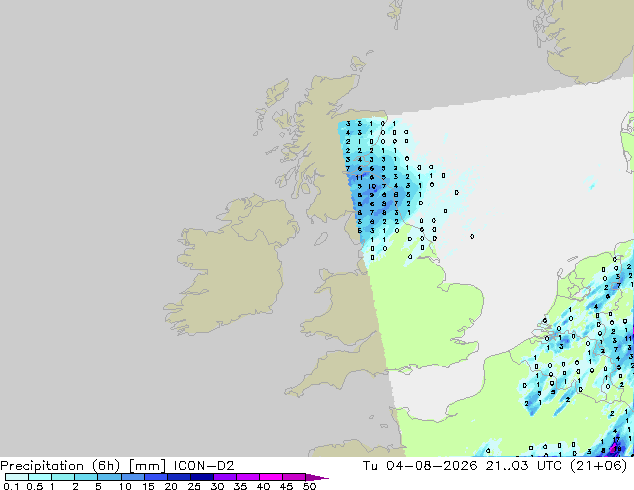This screenshot has width=634, height=490.
Task: Click the '21..03 UTC' time text
Action: 523,466
